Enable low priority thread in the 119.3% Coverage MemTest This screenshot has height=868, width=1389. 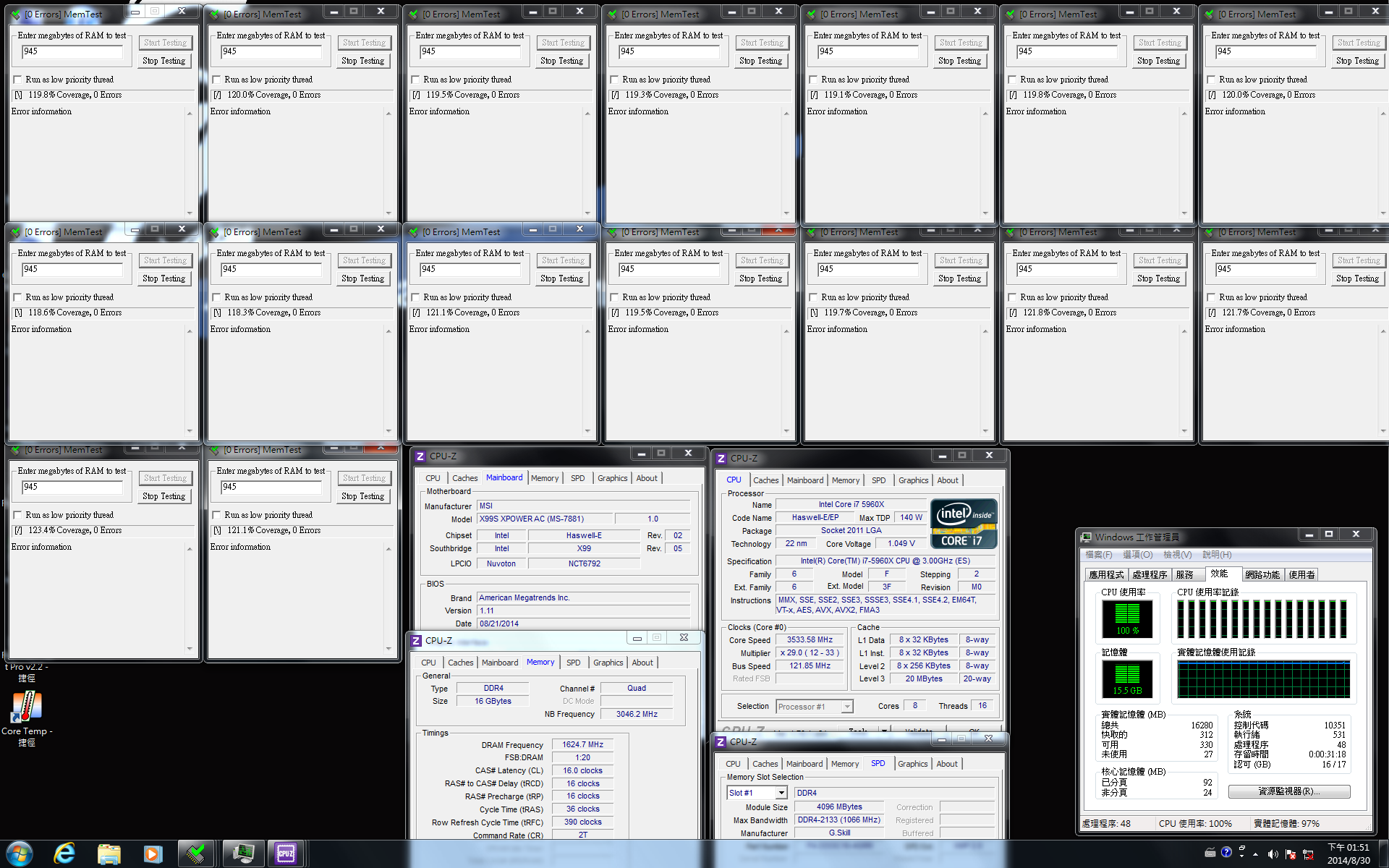coord(614,80)
